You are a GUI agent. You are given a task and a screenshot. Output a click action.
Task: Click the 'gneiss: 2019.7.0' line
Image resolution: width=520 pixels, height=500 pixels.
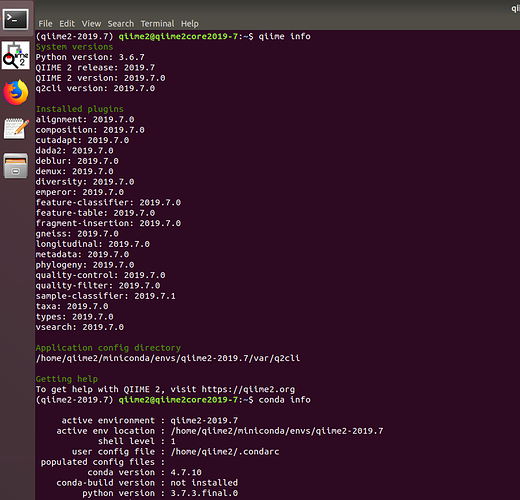point(77,234)
